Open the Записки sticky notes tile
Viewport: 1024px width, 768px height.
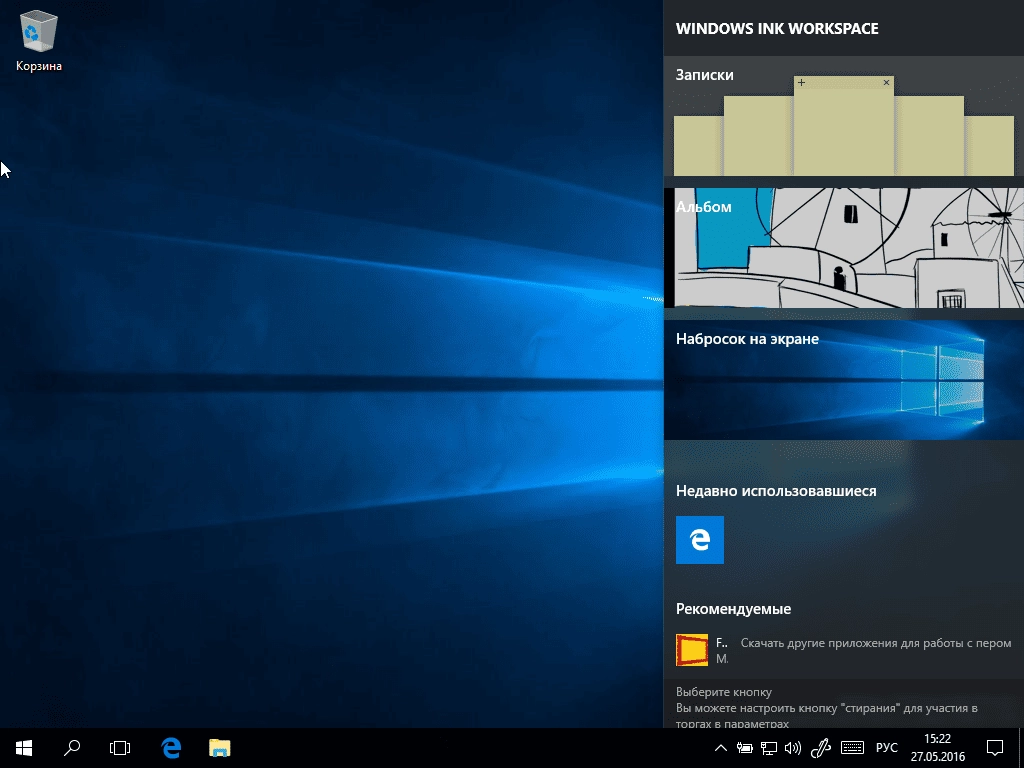coord(844,116)
